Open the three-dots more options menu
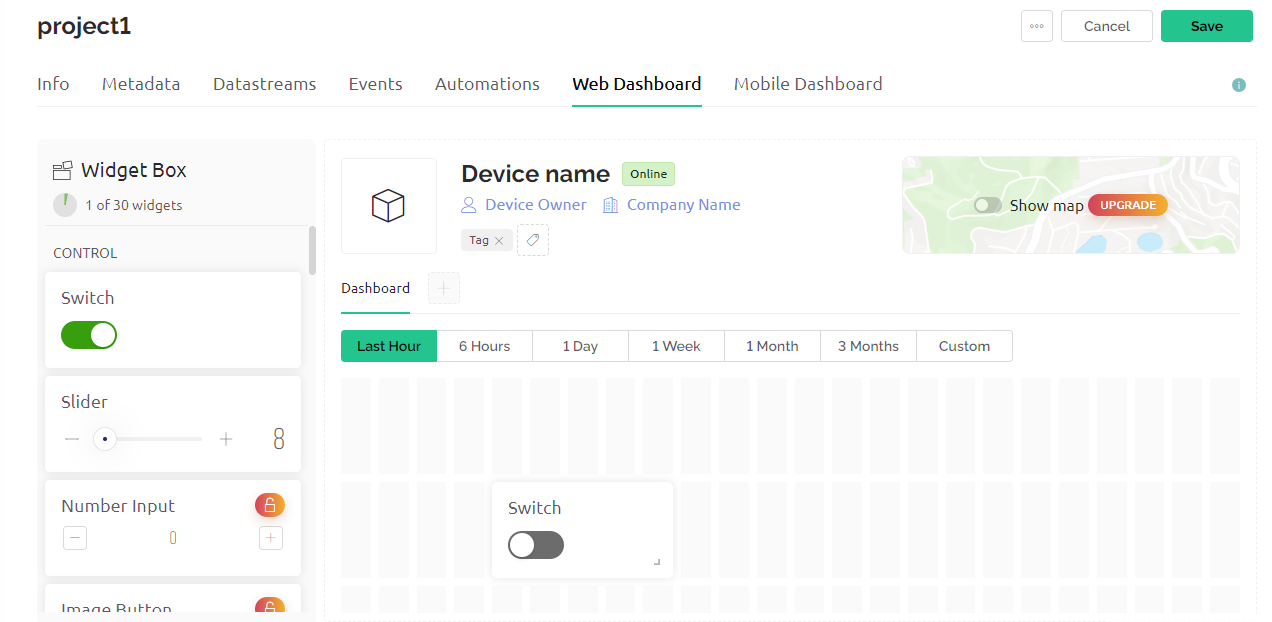The width and height of the screenshot is (1272, 622). click(x=1037, y=26)
